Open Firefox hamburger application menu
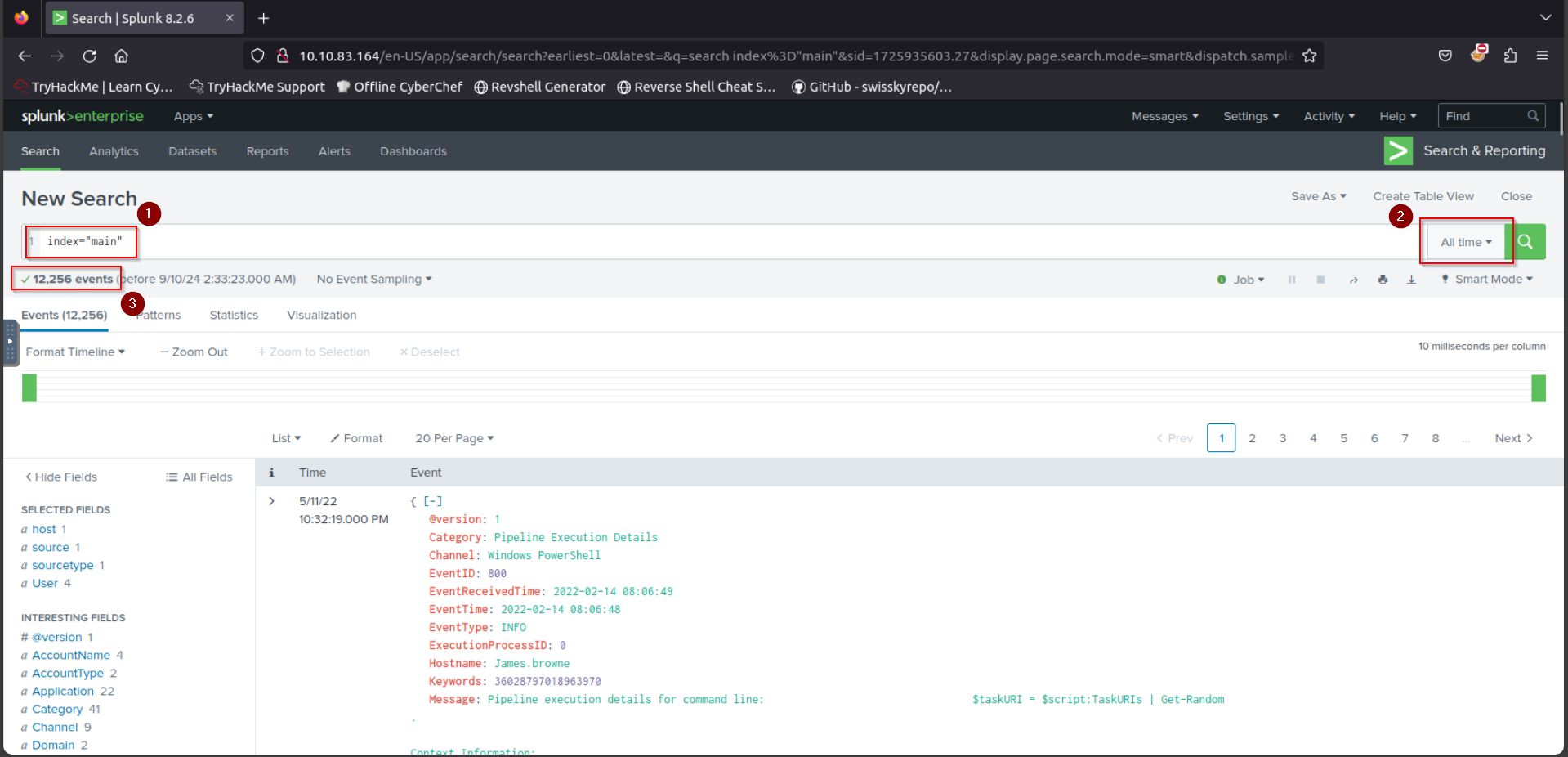The width and height of the screenshot is (1568, 757). (1543, 56)
